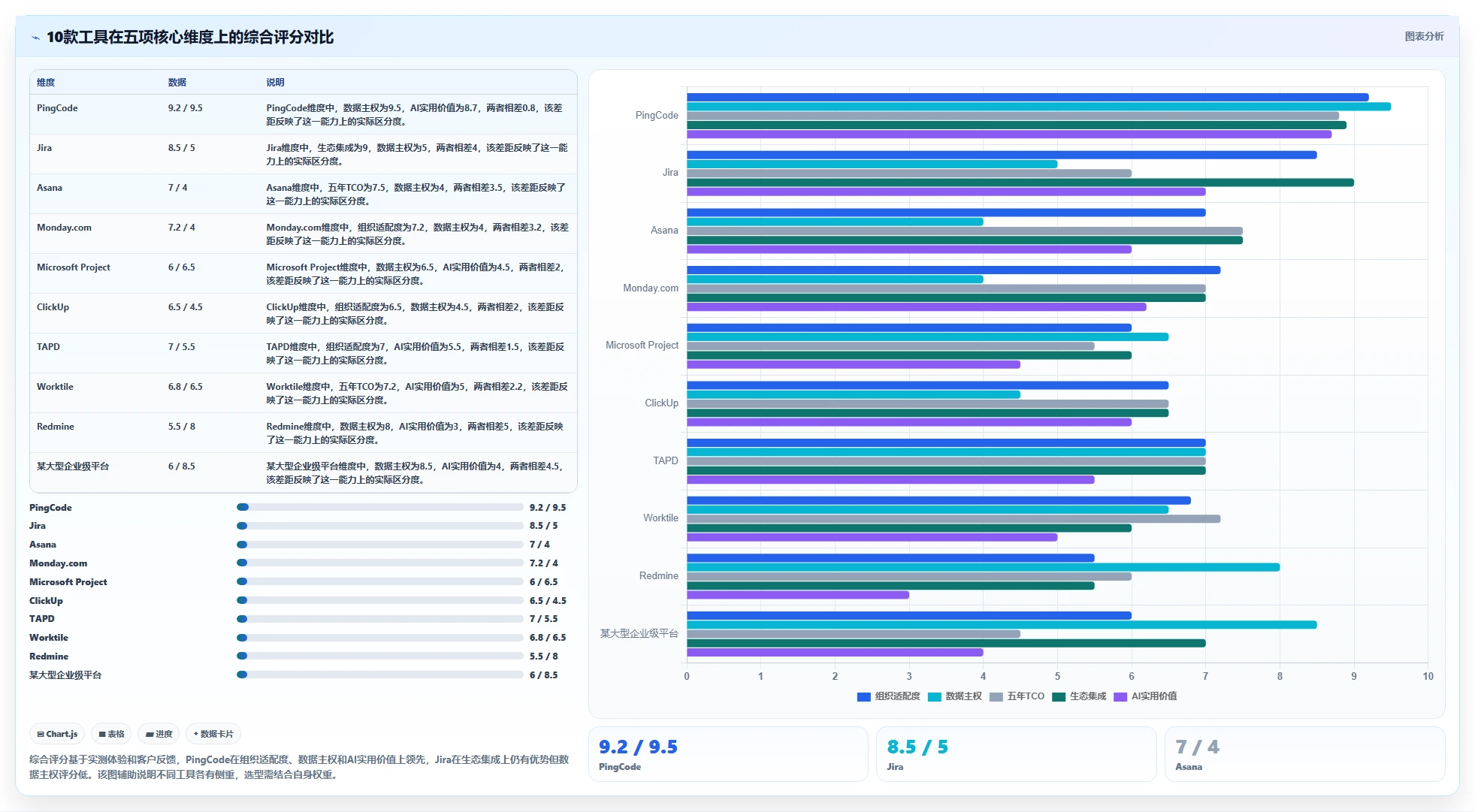The width and height of the screenshot is (1475, 812).
Task: Click the 某大型企业级平台 axis label in the chart
Action: click(639, 634)
